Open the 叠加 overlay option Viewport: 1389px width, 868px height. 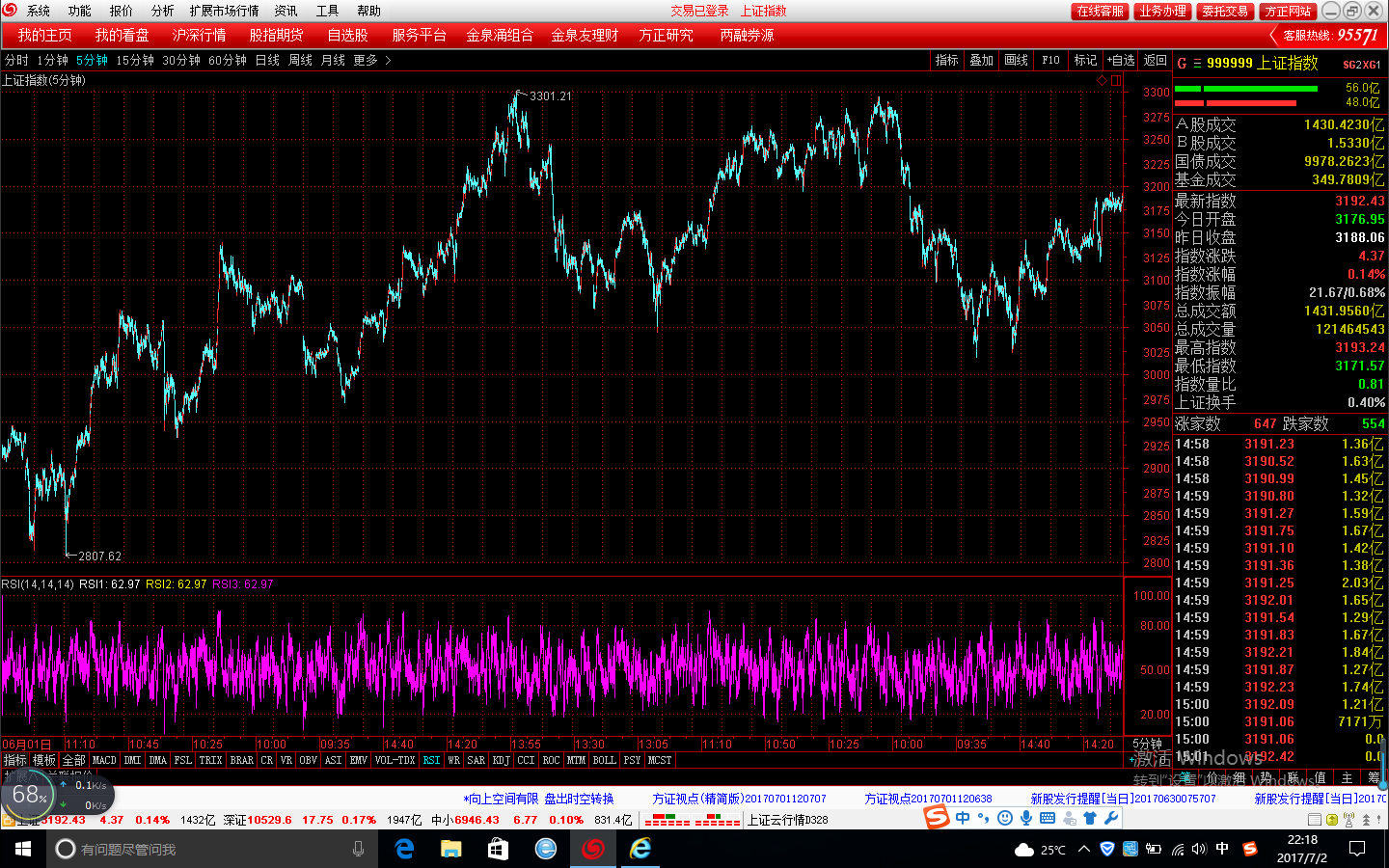coord(981,60)
